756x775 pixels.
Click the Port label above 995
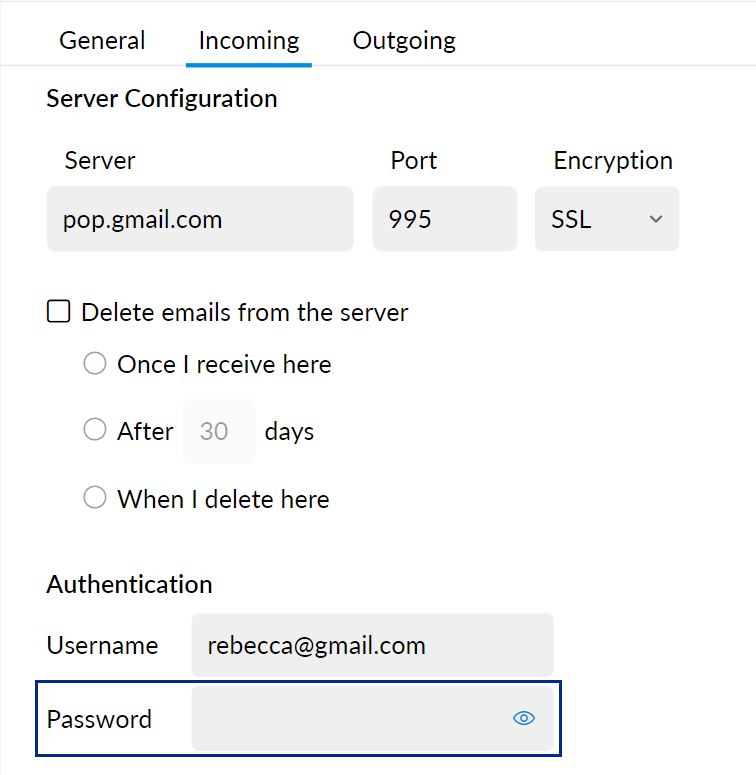coord(414,161)
